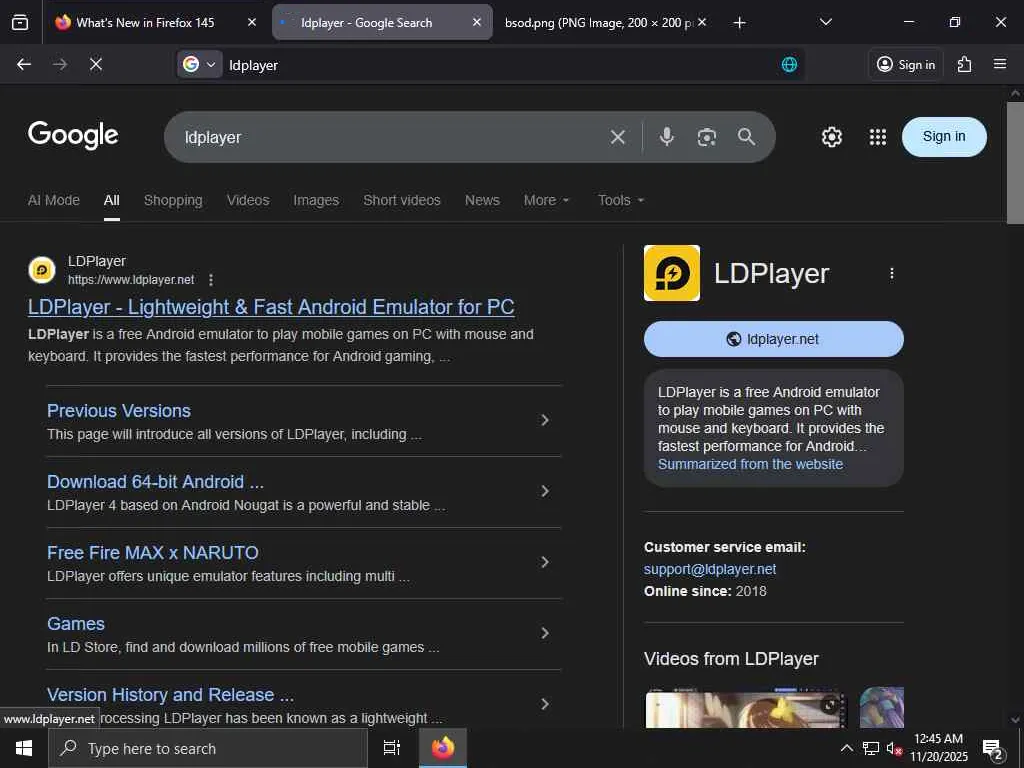Select the Videos results tab
The image size is (1024, 768).
pos(248,200)
